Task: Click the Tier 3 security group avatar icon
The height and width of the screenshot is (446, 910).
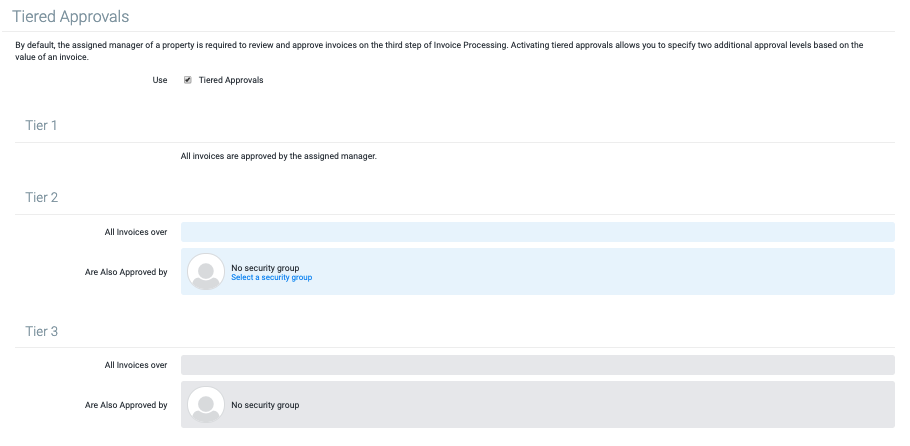Action: click(206, 405)
